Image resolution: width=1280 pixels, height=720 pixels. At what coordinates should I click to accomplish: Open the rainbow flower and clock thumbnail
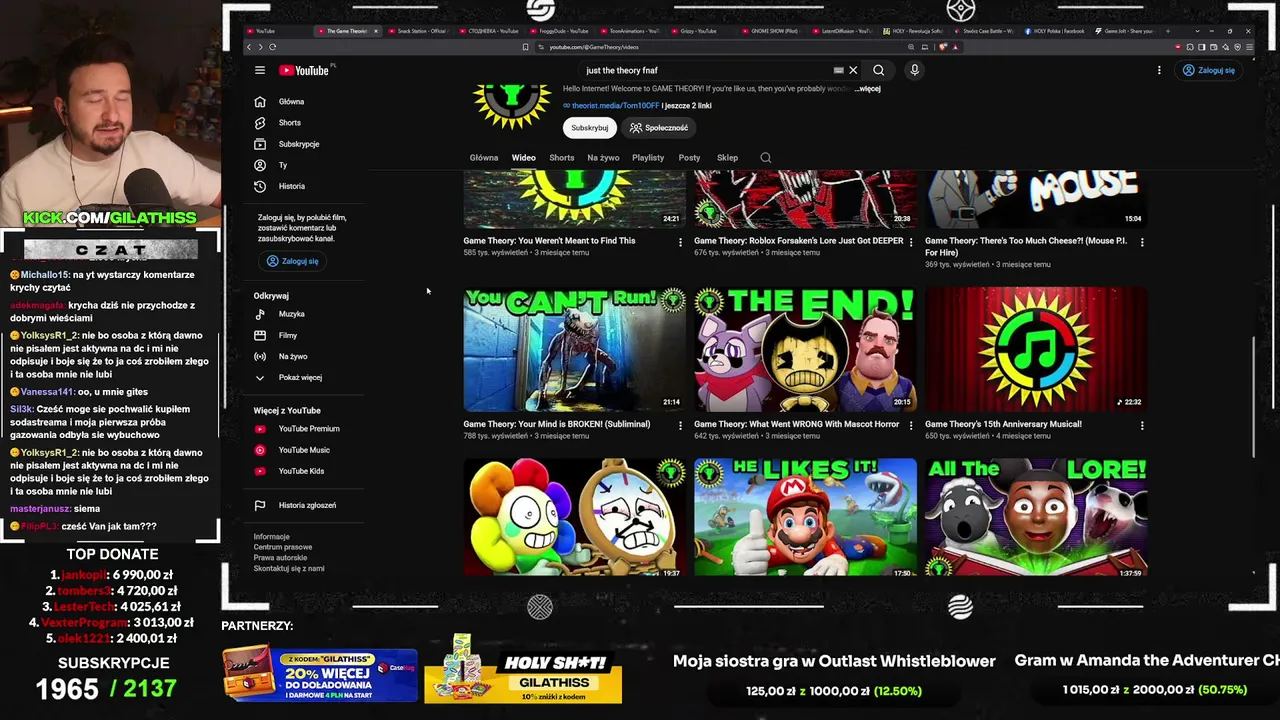click(575, 517)
